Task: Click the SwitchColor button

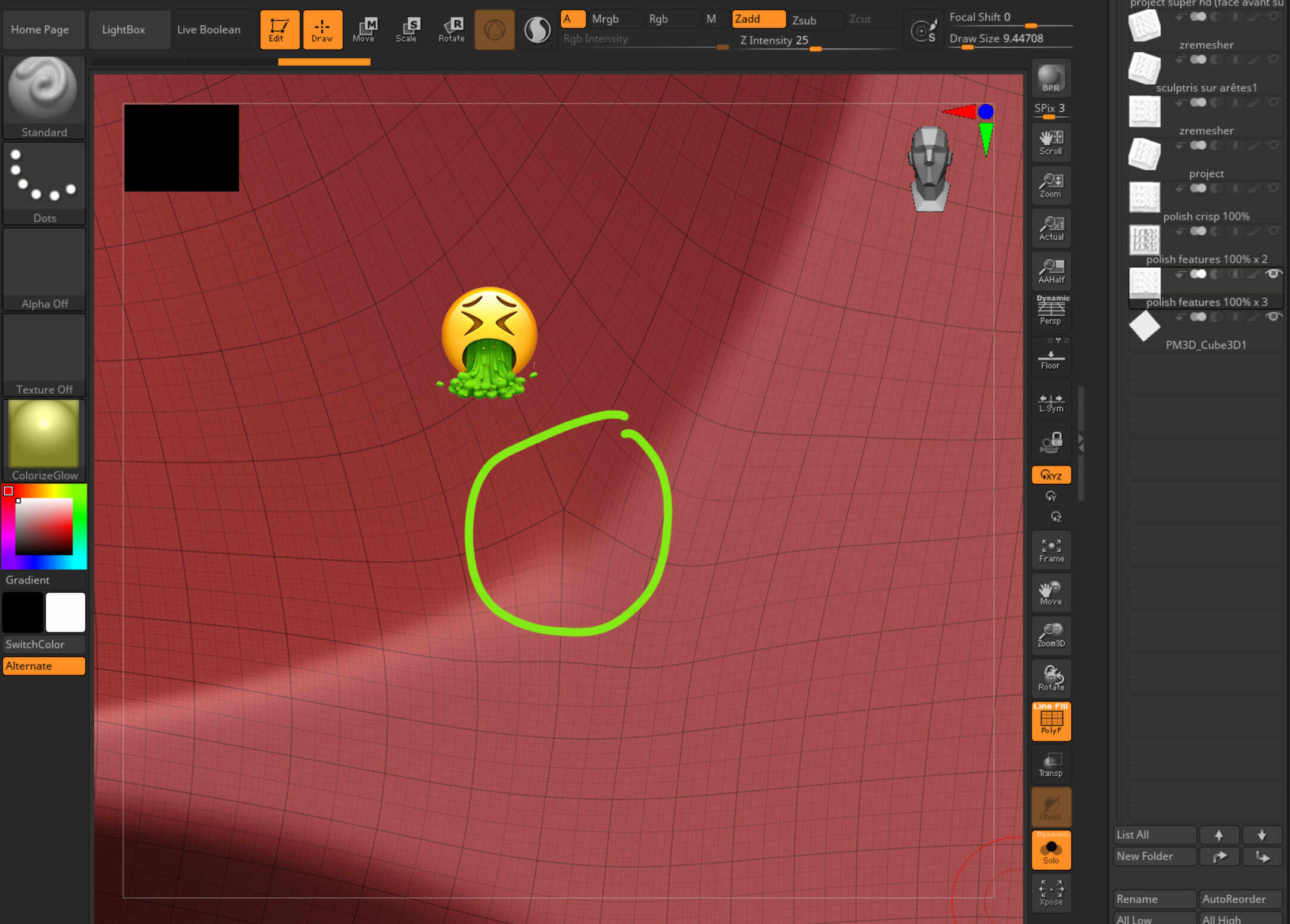Action: click(x=44, y=644)
